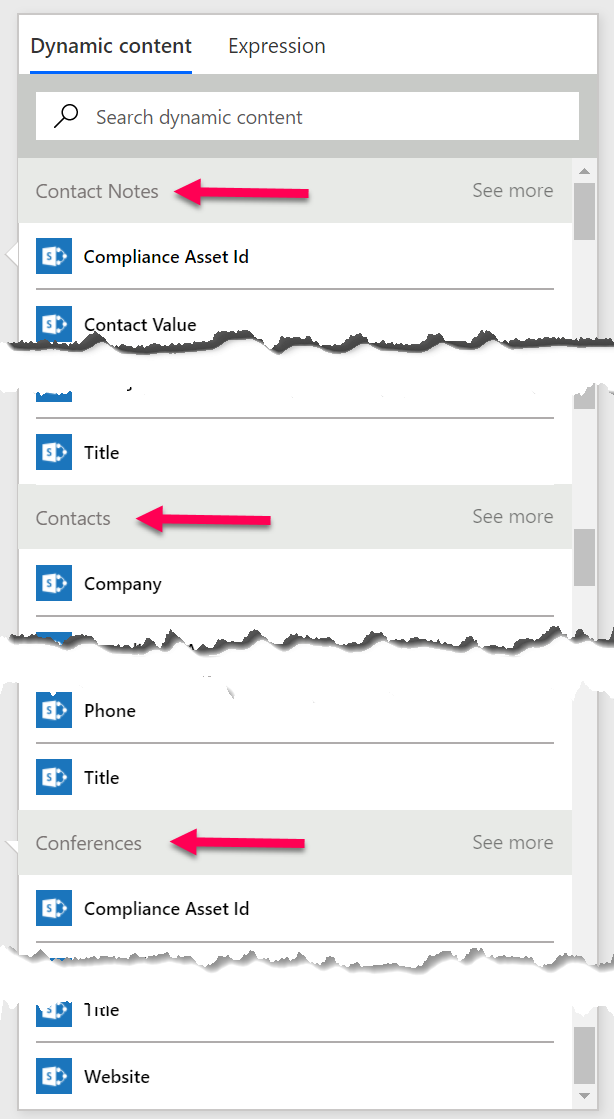This screenshot has width=614, height=1119.
Task: Insert the Phone dynamic field
Action: click(x=110, y=710)
